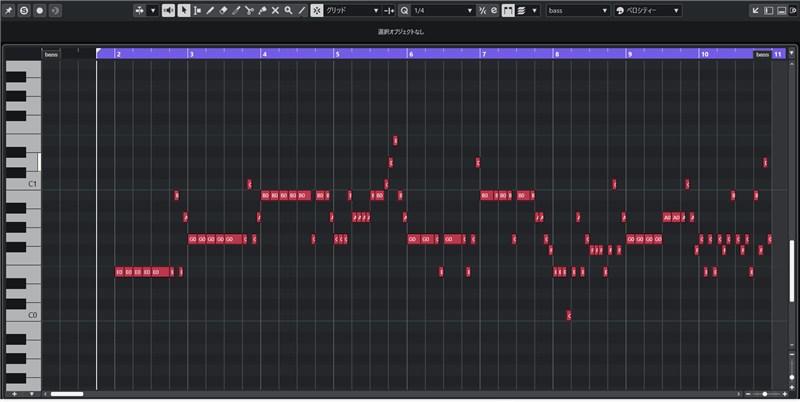The width and height of the screenshot is (800, 402).
Task: Click the horizontal zoom in plus button
Action: pos(785,394)
